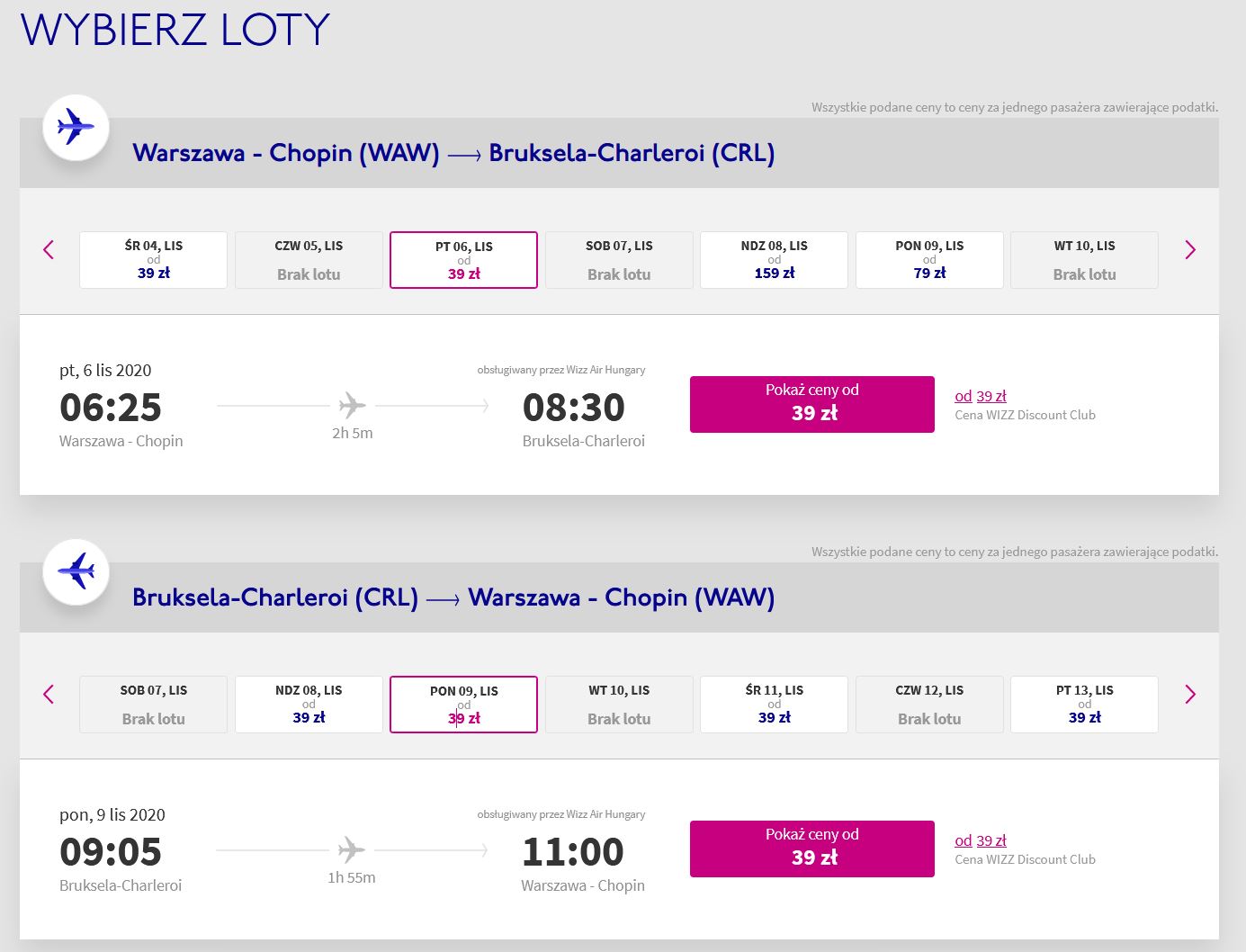Select outbound date ŚR 04, LIS
Image resolution: width=1246 pixels, height=952 pixels.
point(154,260)
